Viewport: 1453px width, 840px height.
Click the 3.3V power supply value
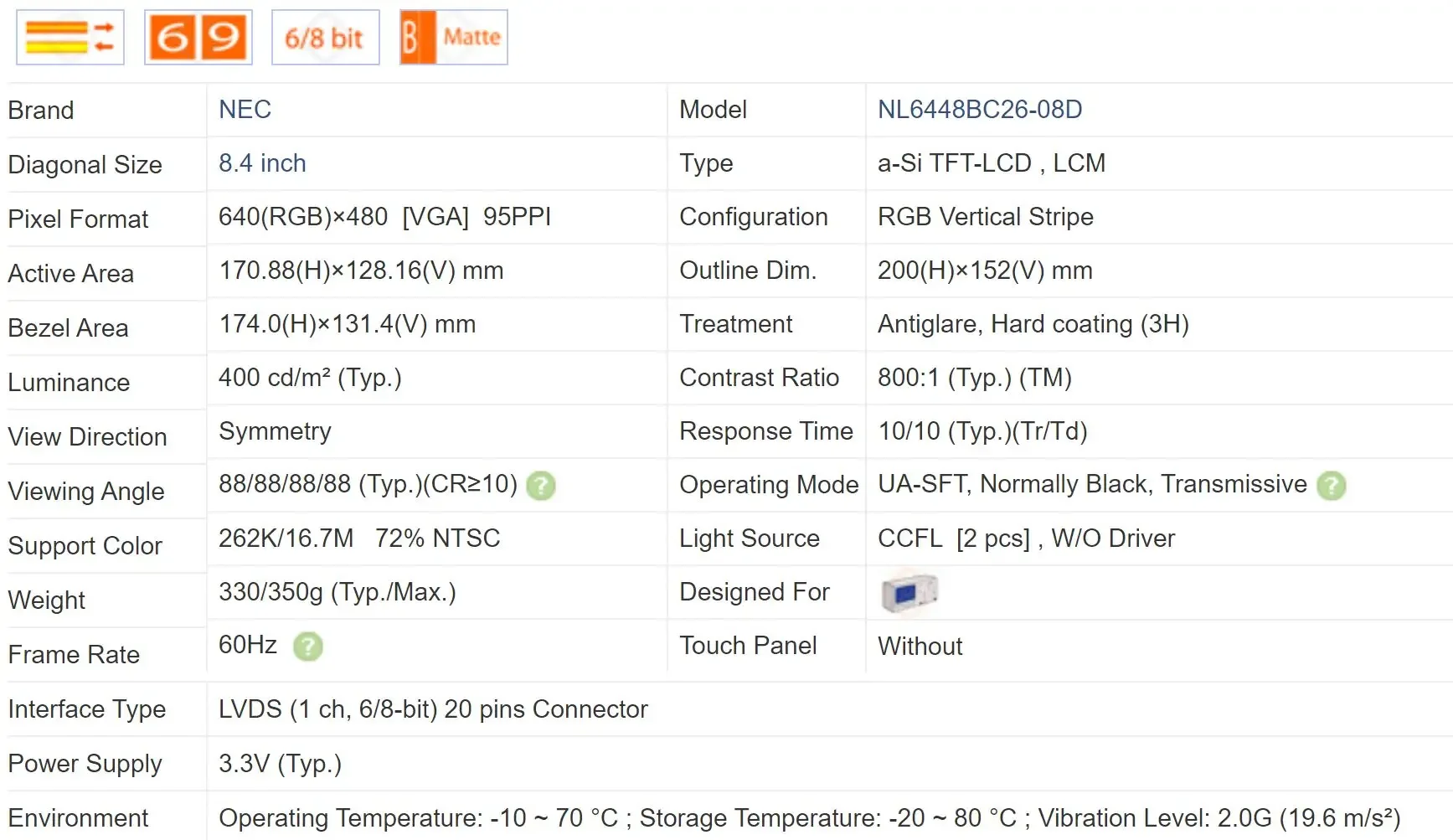(280, 764)
